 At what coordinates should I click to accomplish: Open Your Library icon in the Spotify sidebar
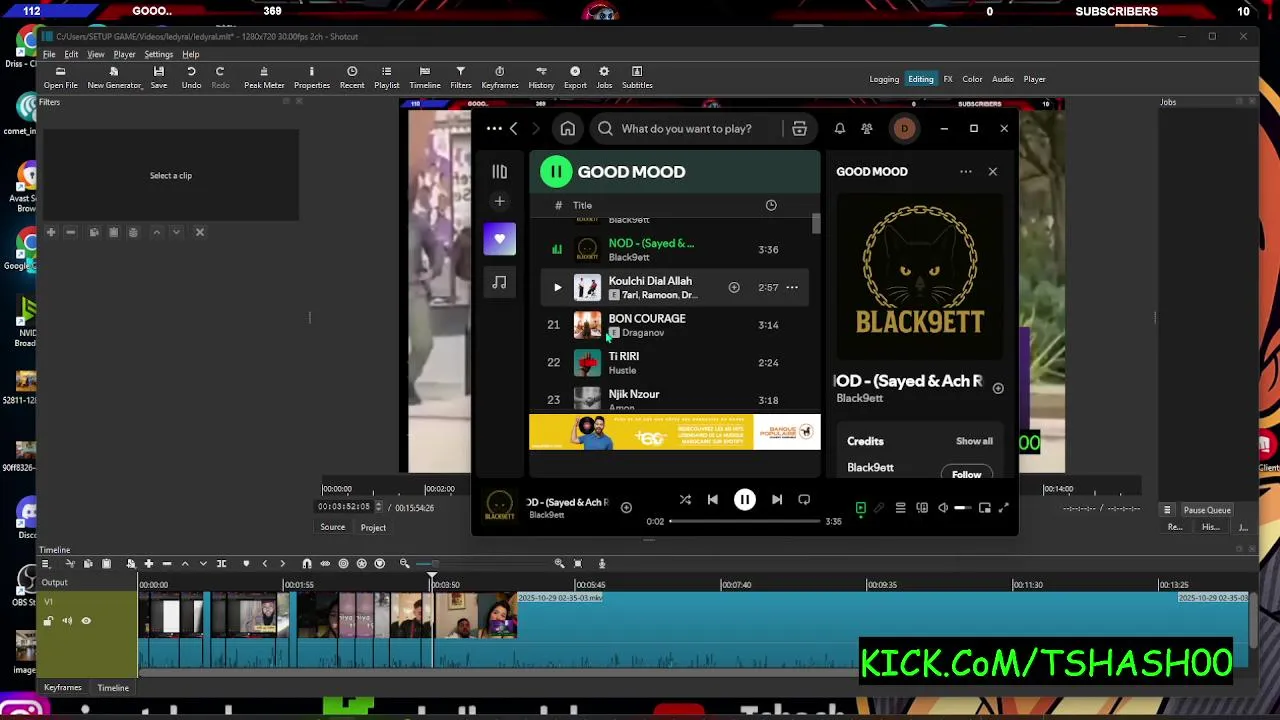pyautogui.click(x=499, y=171)
